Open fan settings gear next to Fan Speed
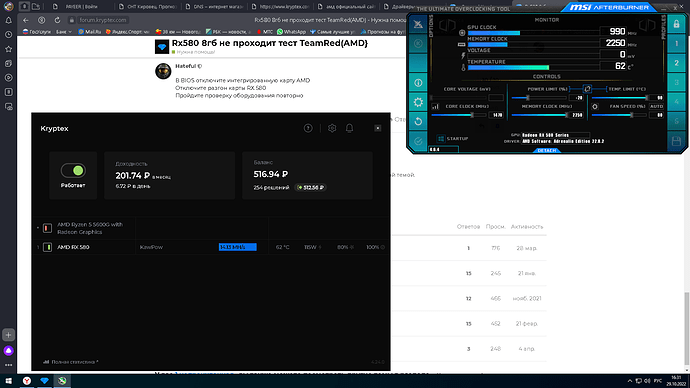The width and height of the screenshot is (690, 388). pos(595,106)
